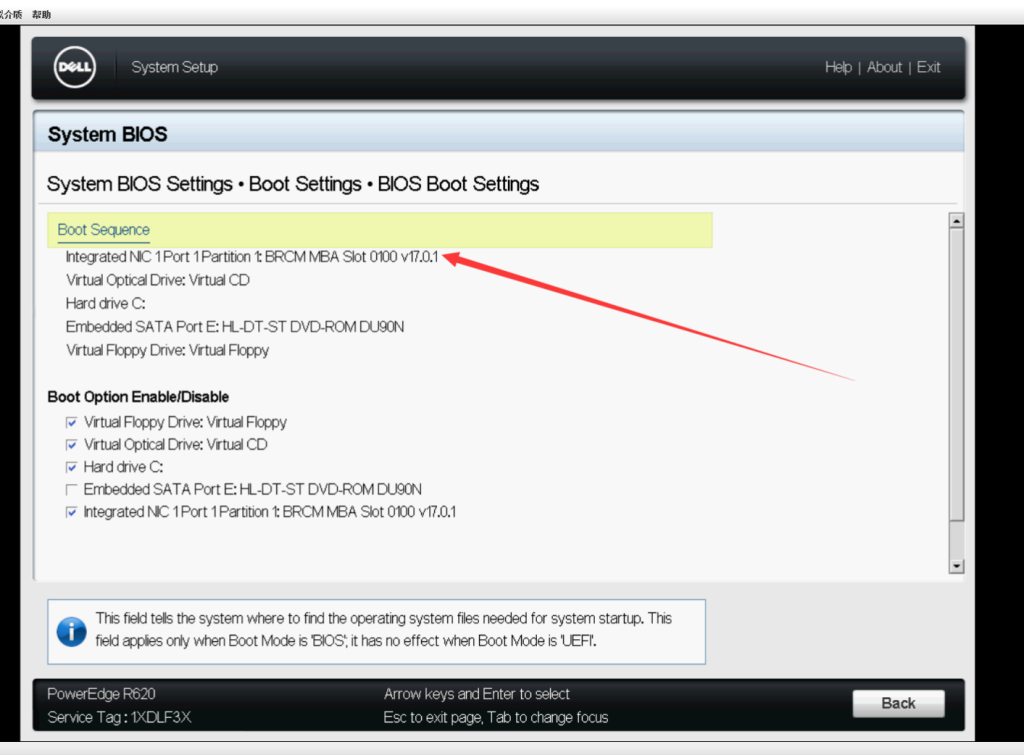
Task: Click the Dell logo icon
Action: click(75, 67)
